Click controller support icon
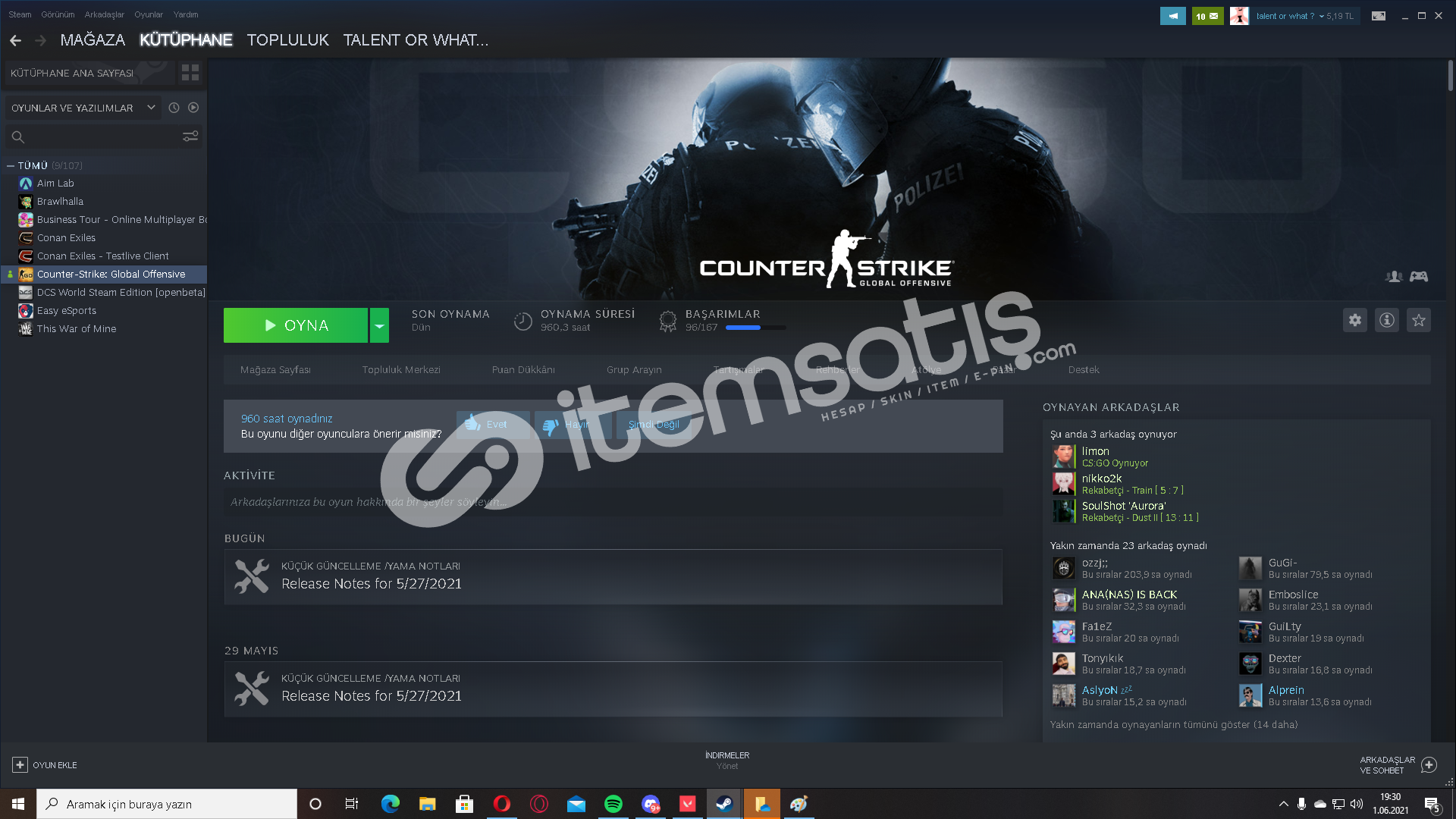This screenshot has height=819, width=1456. click(x=1419, y=277)
